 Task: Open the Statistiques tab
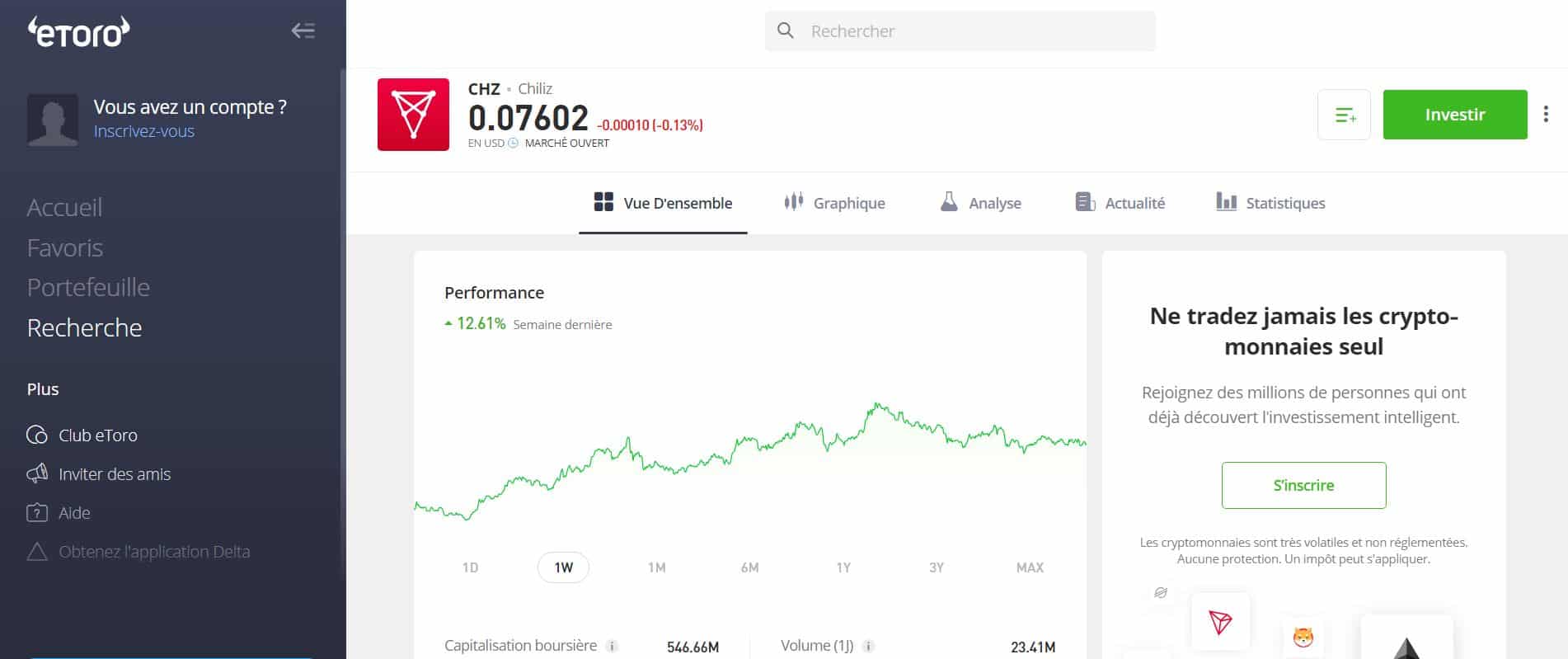click(1270, 203)
